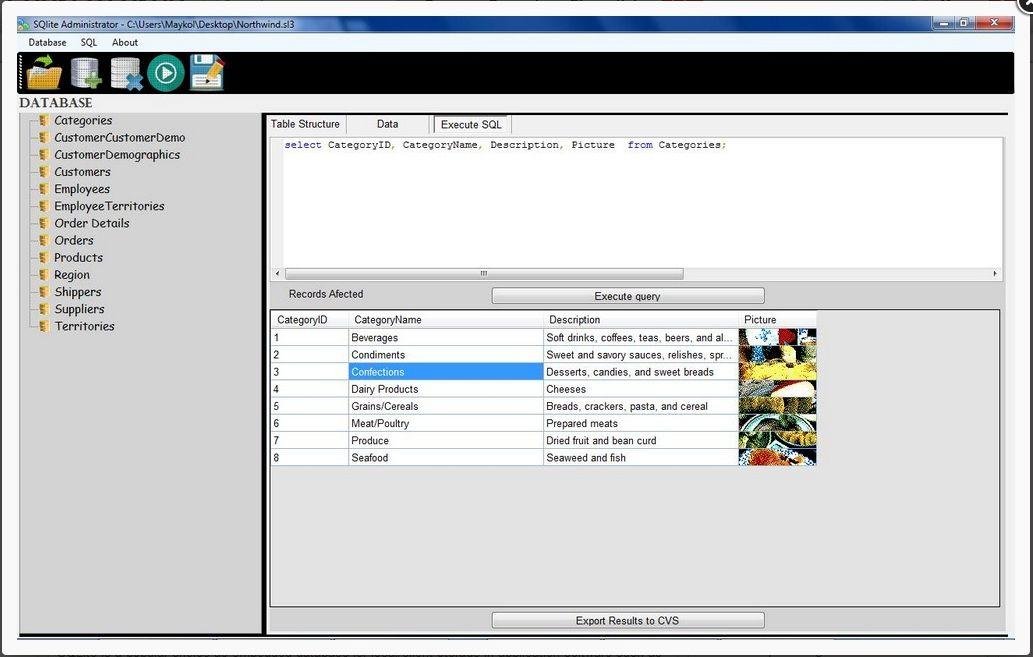Create a new database using the plus icon

(85, 71)
